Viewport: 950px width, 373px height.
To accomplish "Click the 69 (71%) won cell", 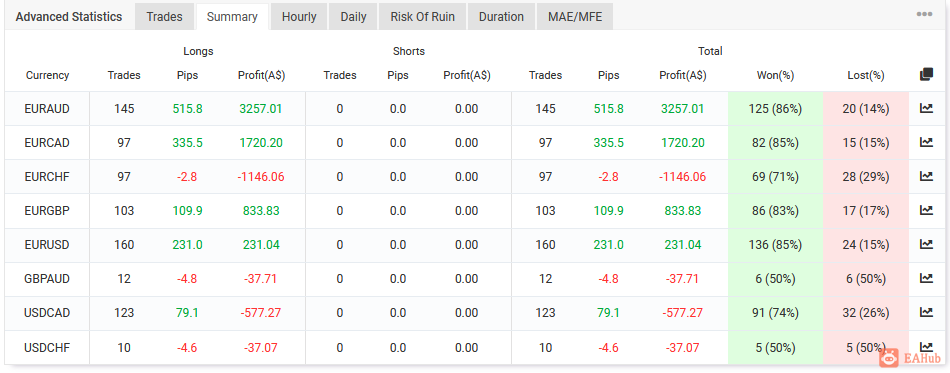I will (776, 177).
